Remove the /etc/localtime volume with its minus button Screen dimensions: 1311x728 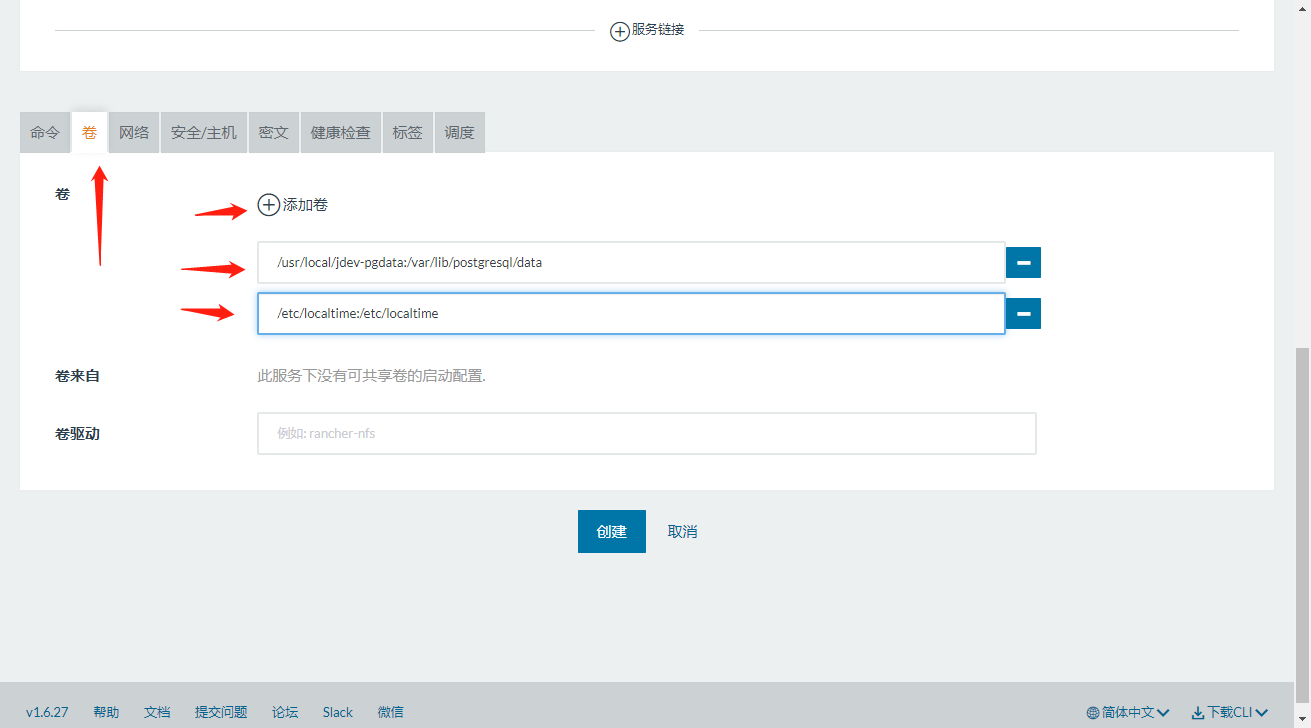pos(1023,313)
